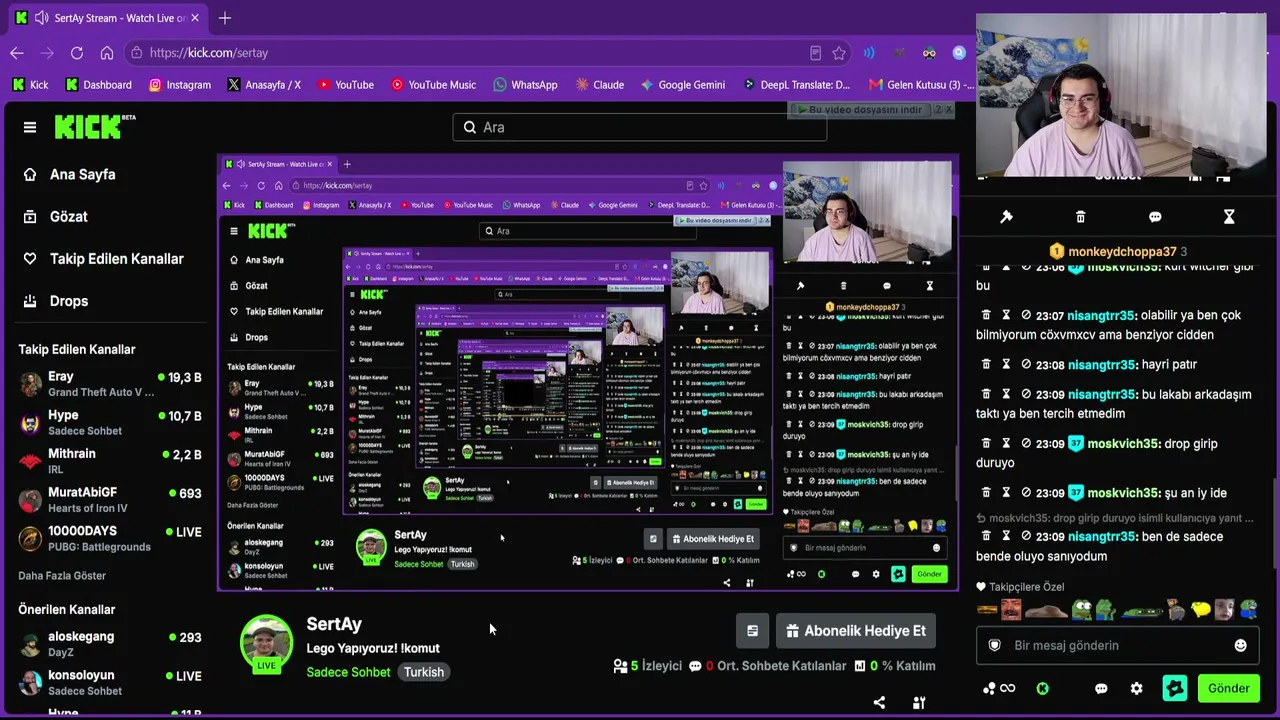Click the trash icon in chat header

coord(1080,217)
